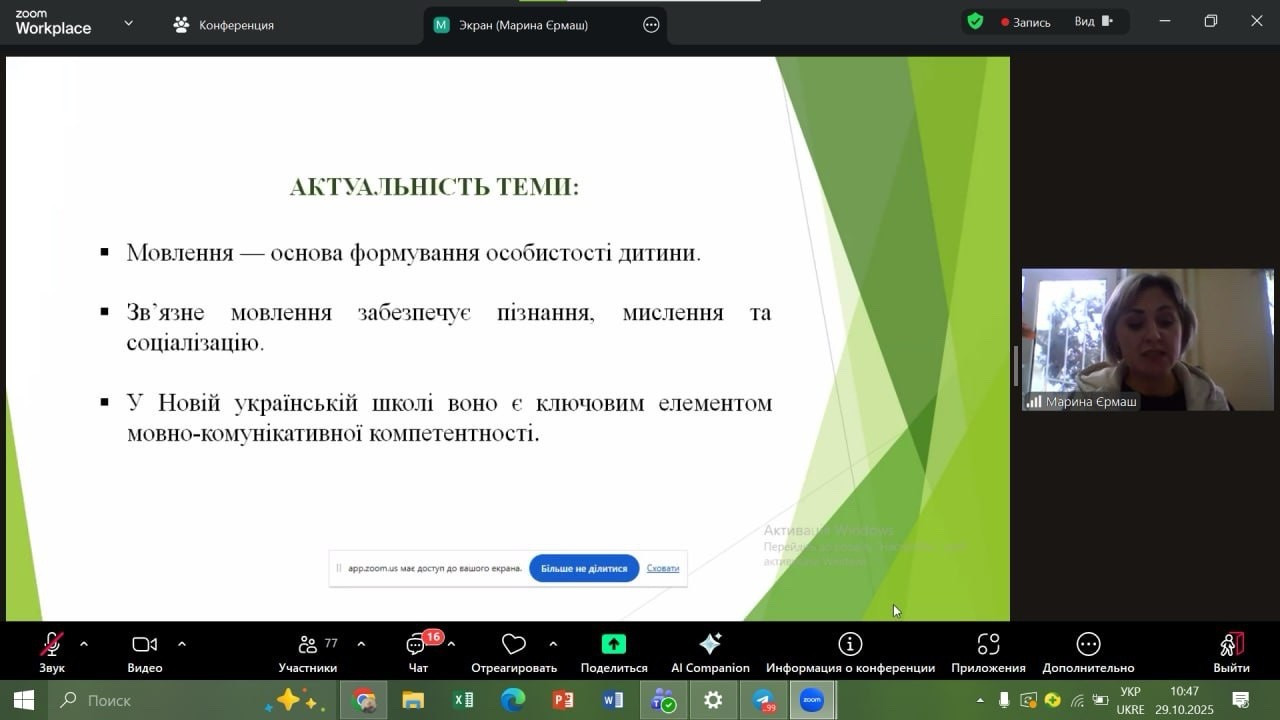Expand reactions arrow next to Отреагировать
1280x720 pixels.
click(553, 644)
